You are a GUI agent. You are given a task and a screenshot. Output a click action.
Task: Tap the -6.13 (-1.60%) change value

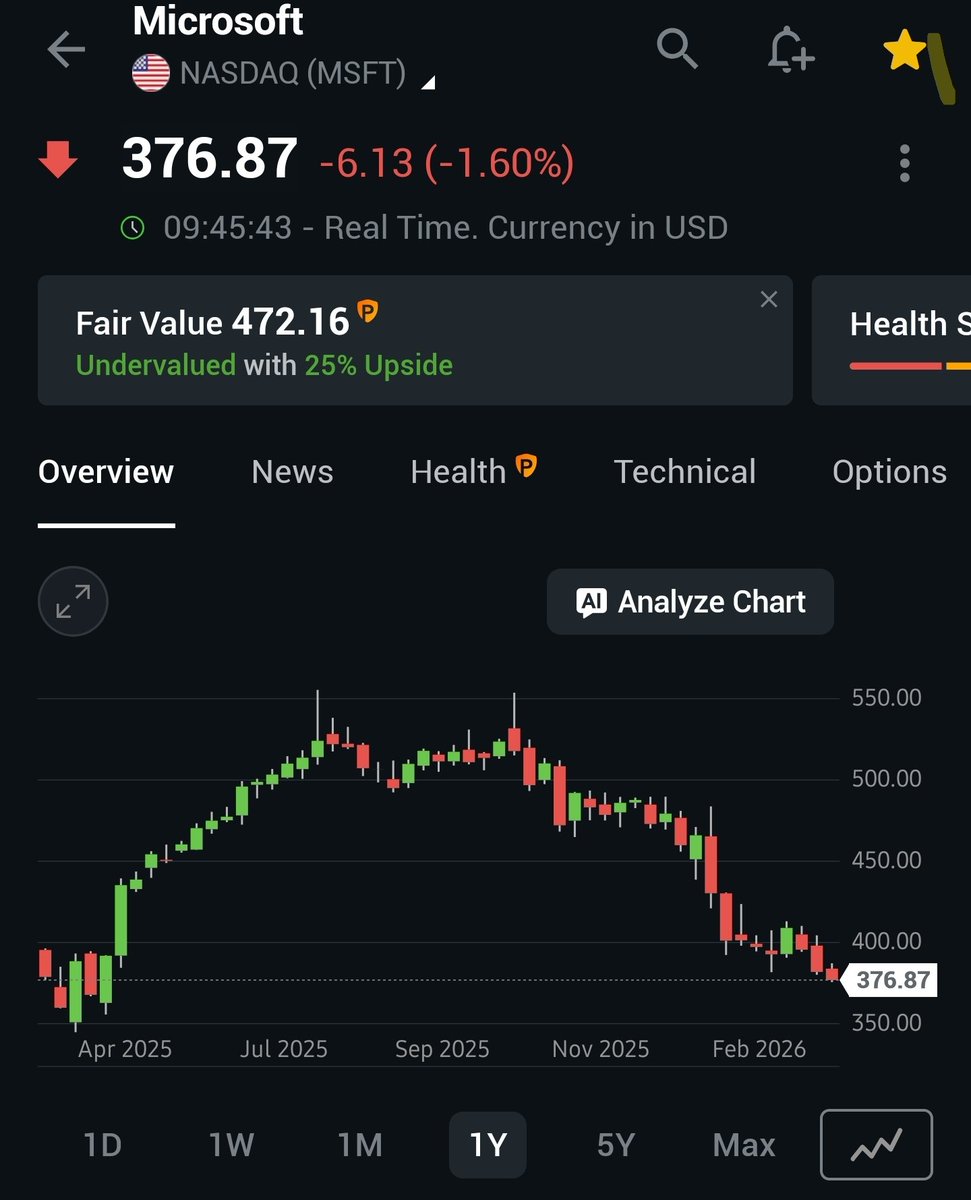tap(446, 163)
